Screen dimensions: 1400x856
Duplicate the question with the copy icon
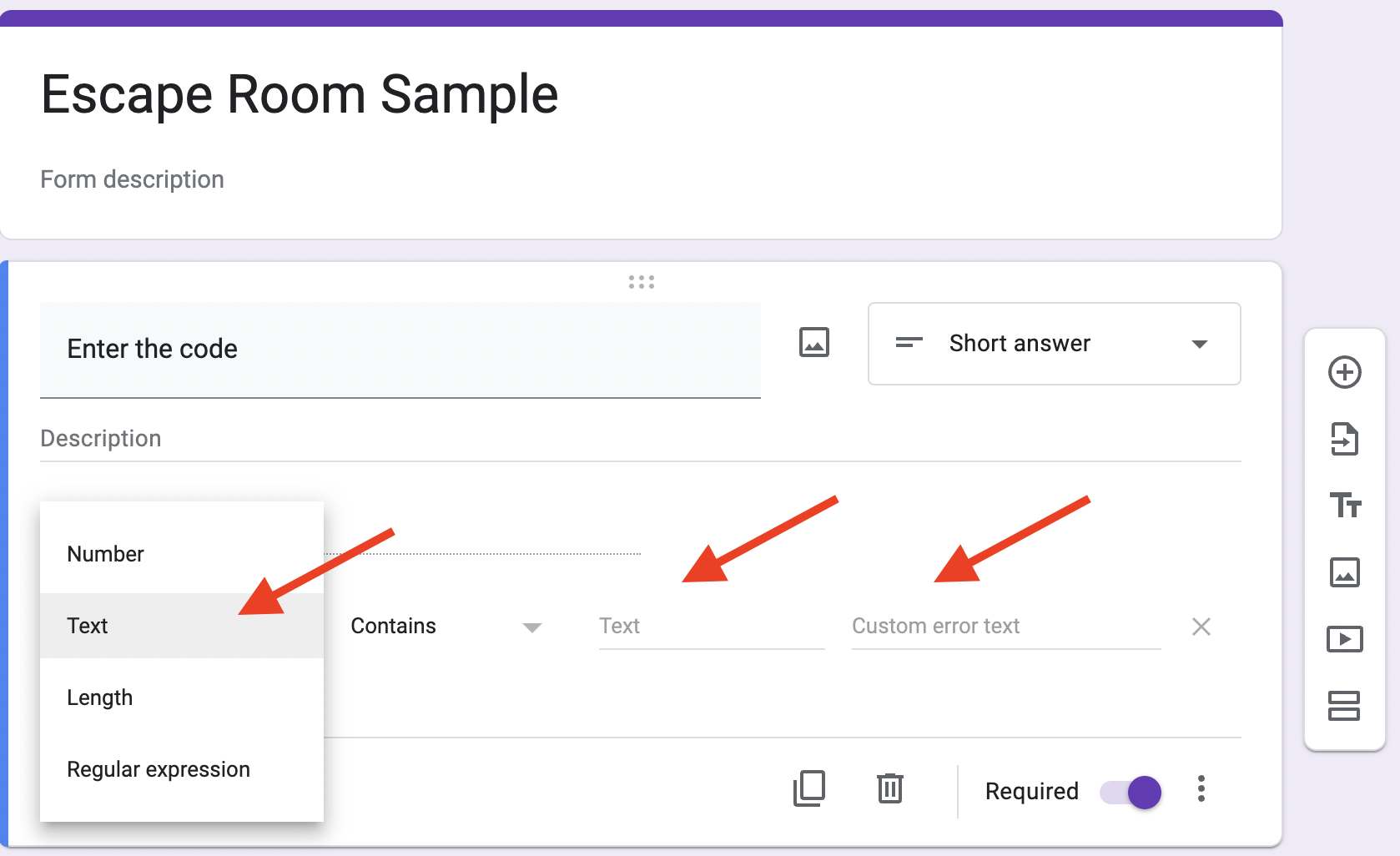coord(808,788)
